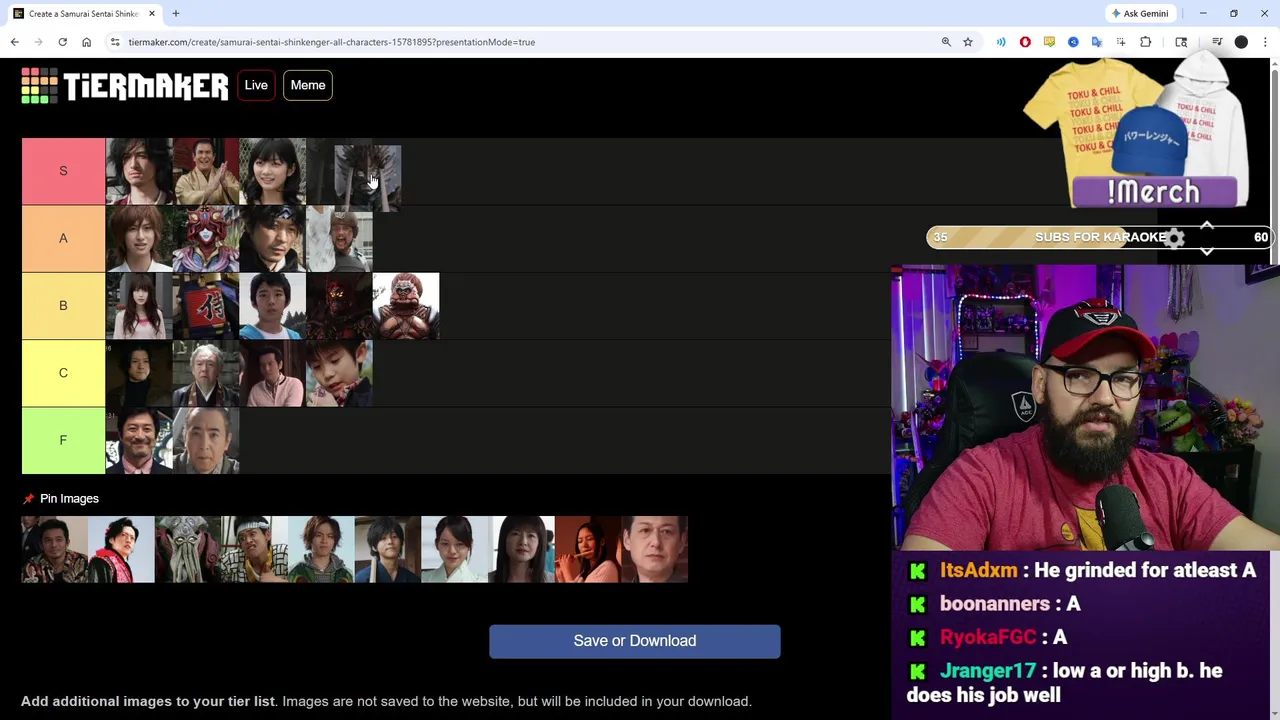Click the address bar URL

point(331,42)
